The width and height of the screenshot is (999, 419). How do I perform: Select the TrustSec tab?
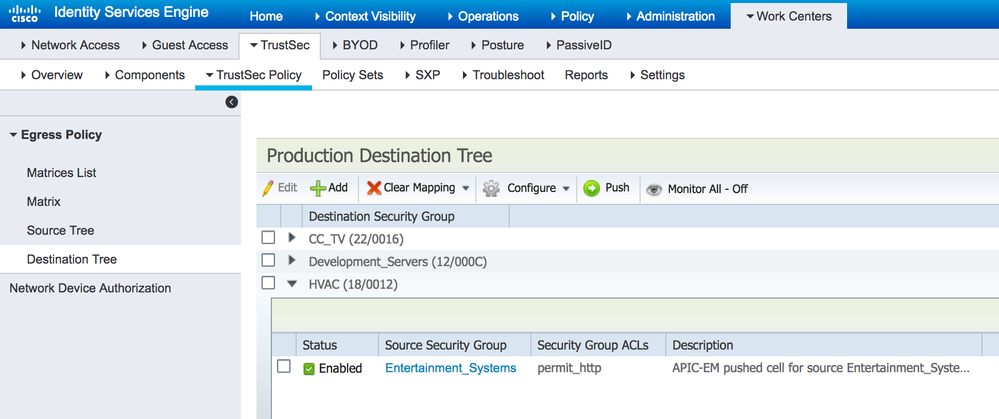tap(279, 45)
